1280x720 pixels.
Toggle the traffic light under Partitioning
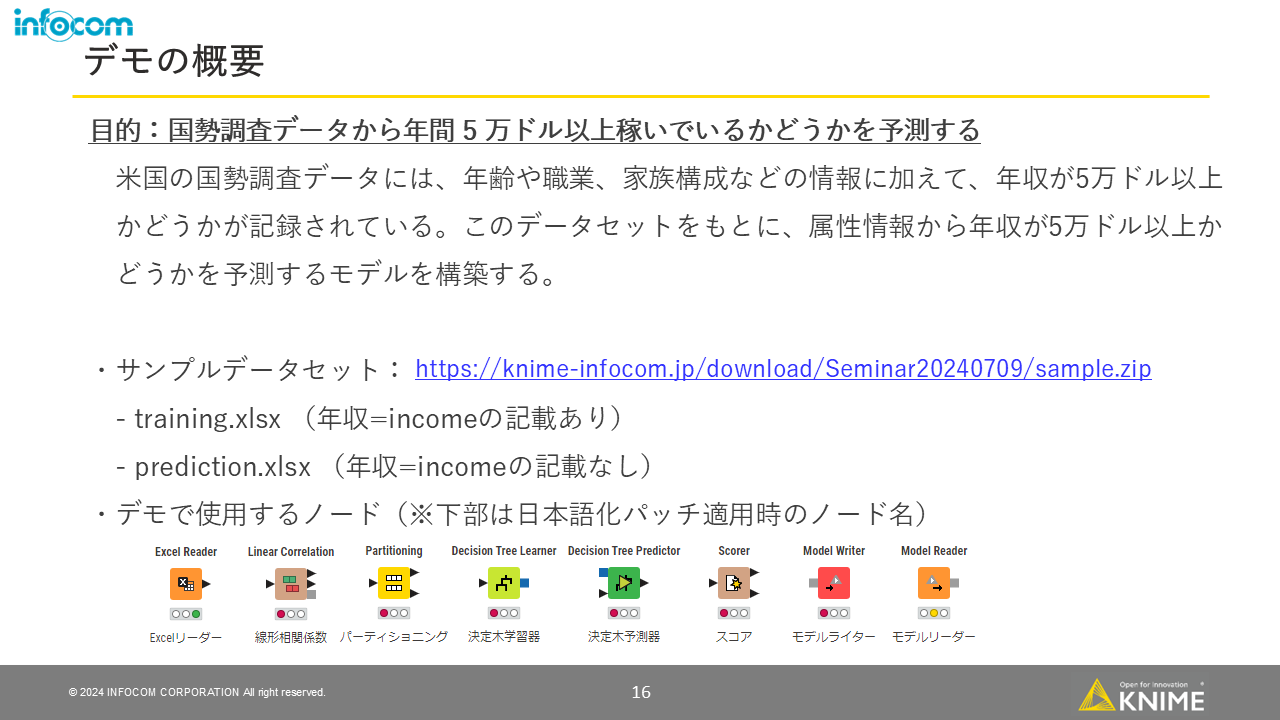393,613
